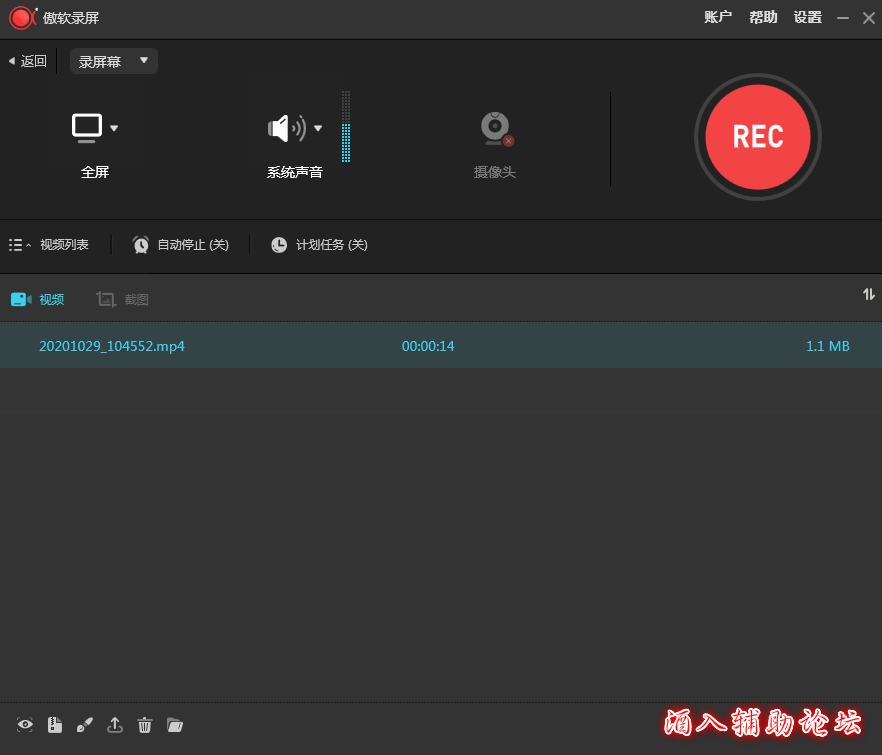Click the full-screen monitor icon
Screen dimensions: 882x755
[87, 127]
